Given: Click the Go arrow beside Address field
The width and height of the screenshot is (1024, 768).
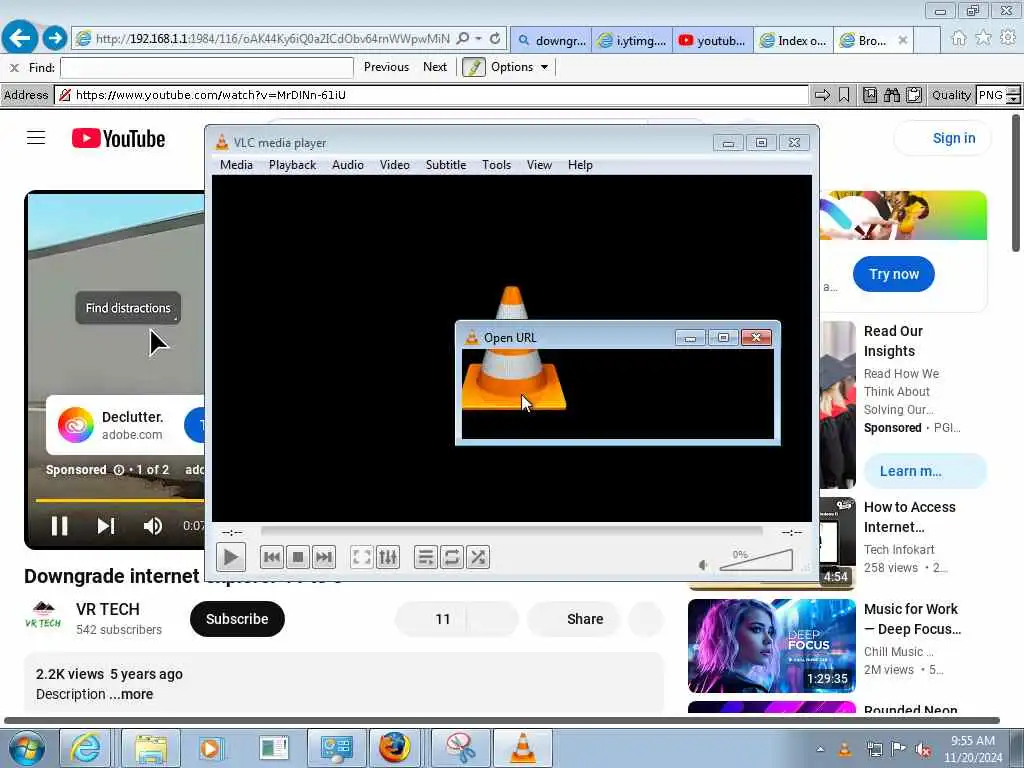Looking at the screenshot, I should (822, 95).
